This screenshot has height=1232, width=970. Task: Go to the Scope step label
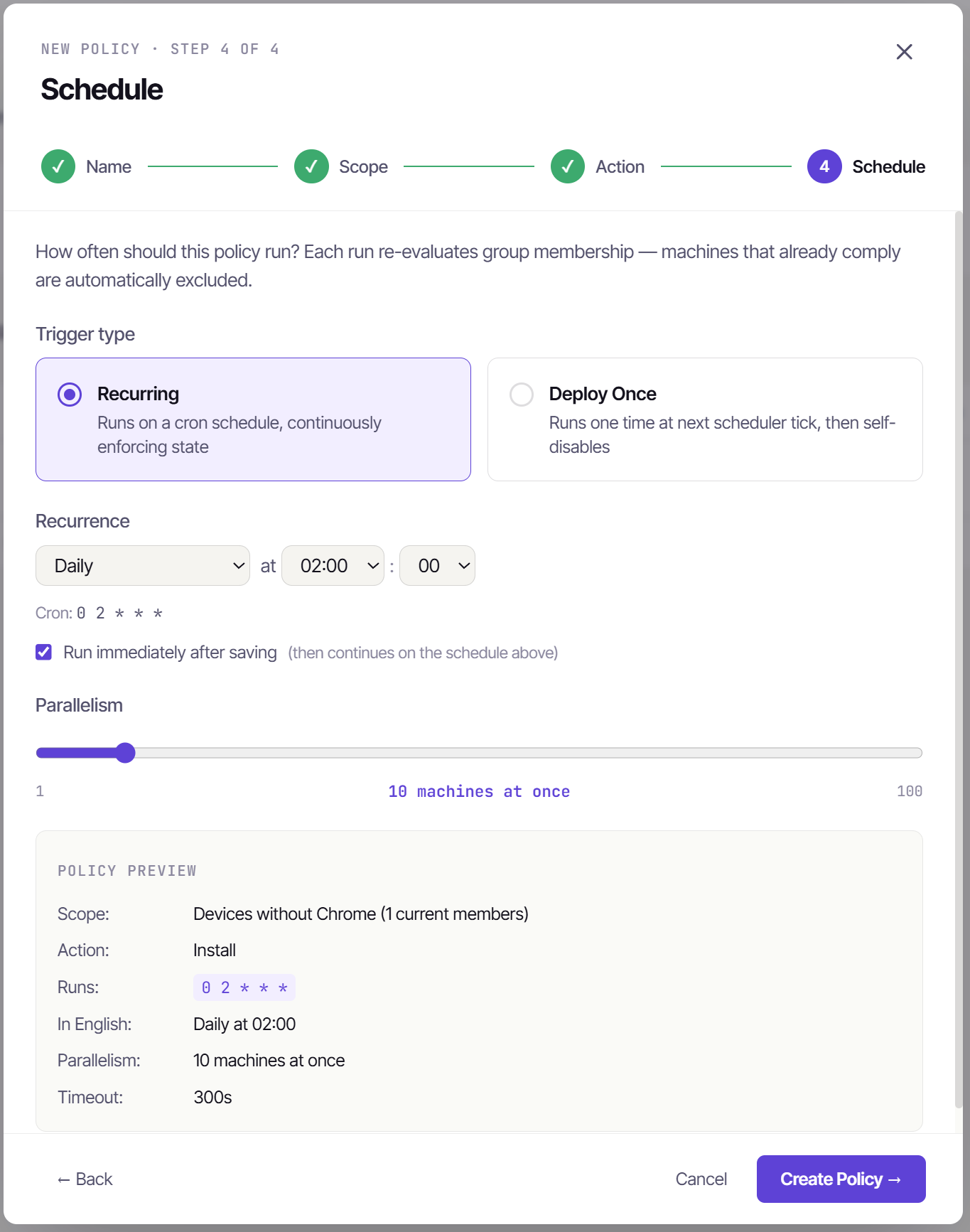click(x=363, y=167)
